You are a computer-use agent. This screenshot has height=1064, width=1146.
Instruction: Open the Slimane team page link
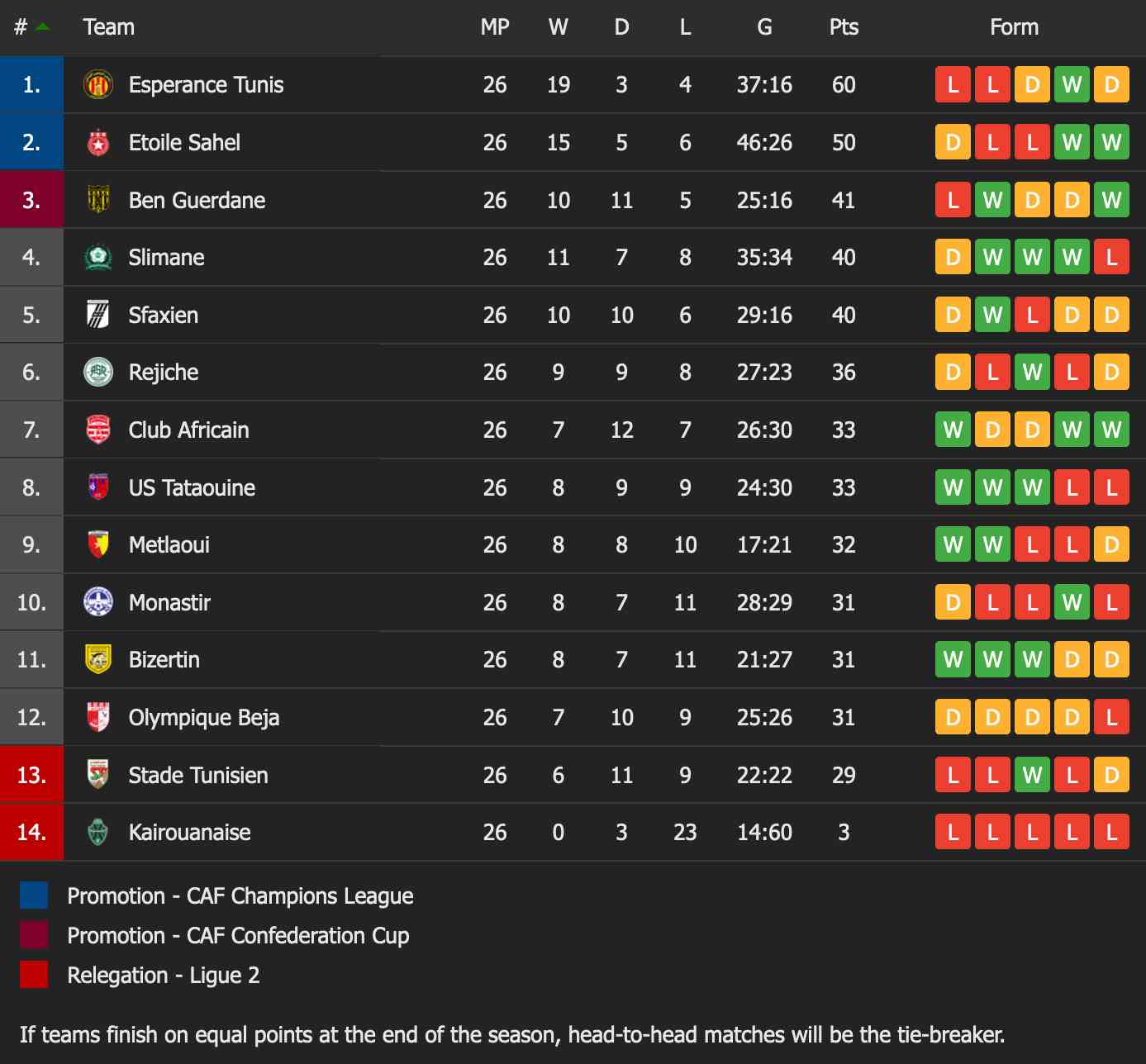pyautogui.click(x=166, y=258)
